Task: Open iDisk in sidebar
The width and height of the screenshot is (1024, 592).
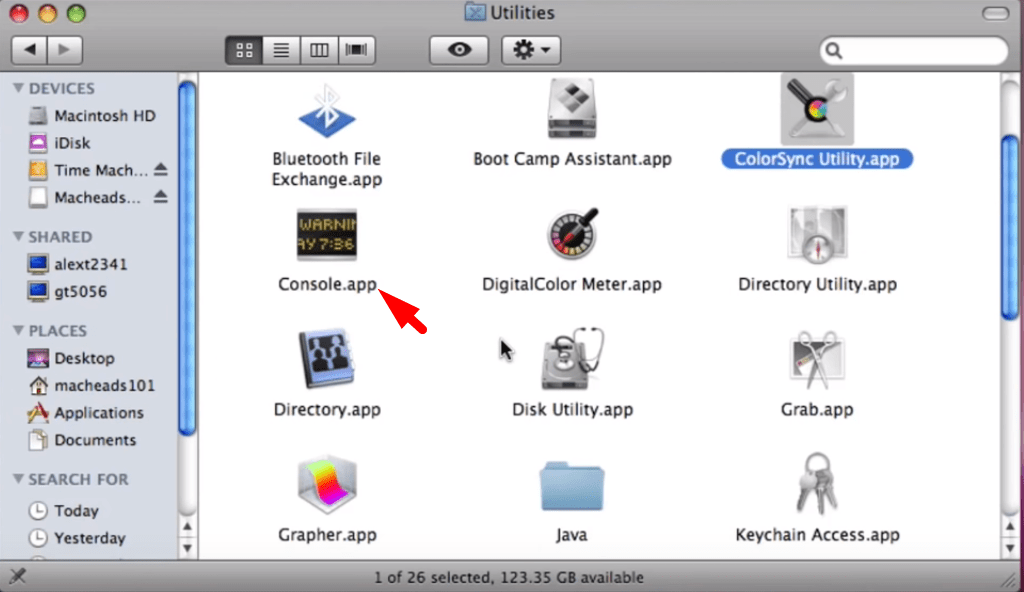Action: click(59, 143)
